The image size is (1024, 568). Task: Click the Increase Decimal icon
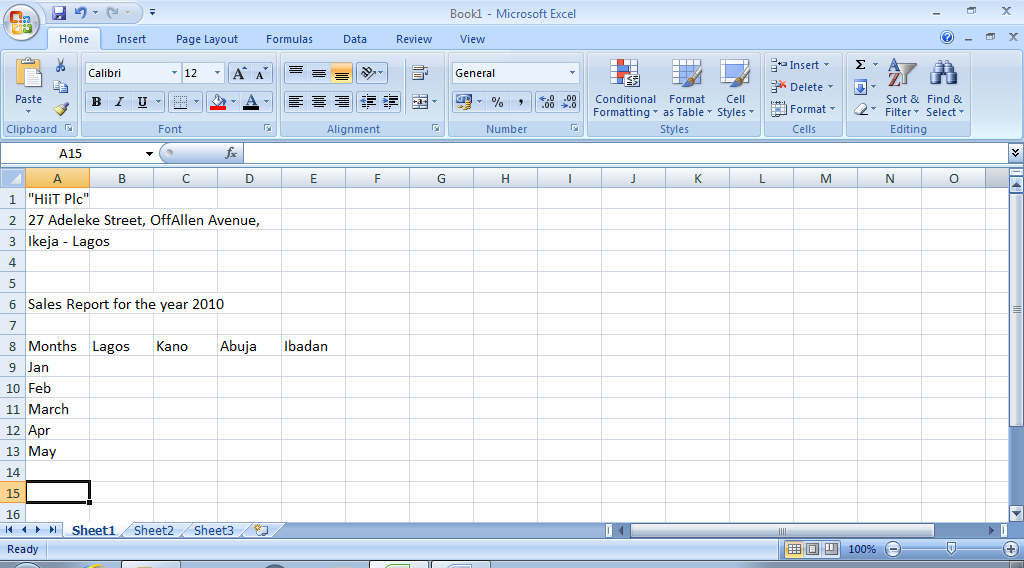[547, 102]
